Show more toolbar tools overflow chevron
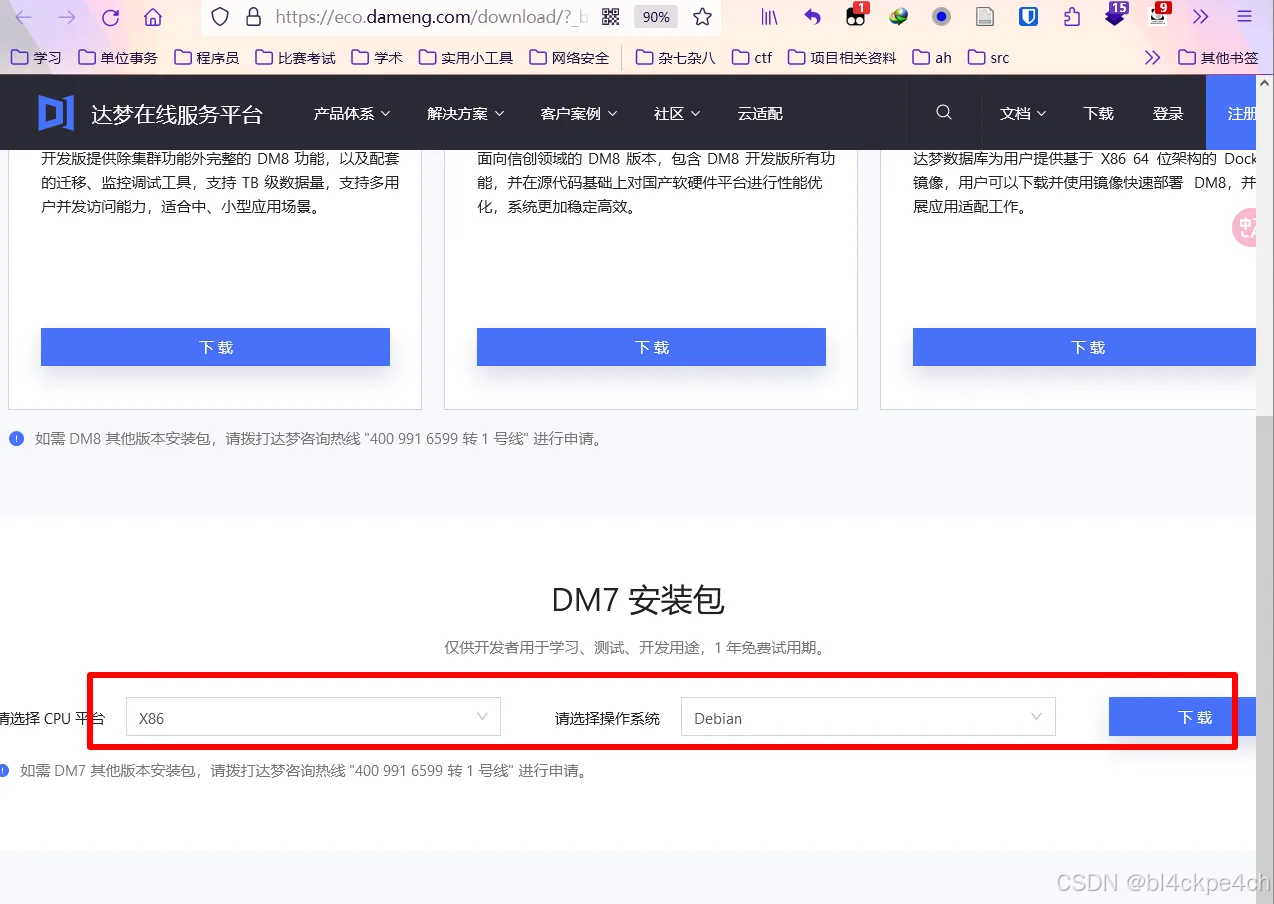 pos(1201,17)
